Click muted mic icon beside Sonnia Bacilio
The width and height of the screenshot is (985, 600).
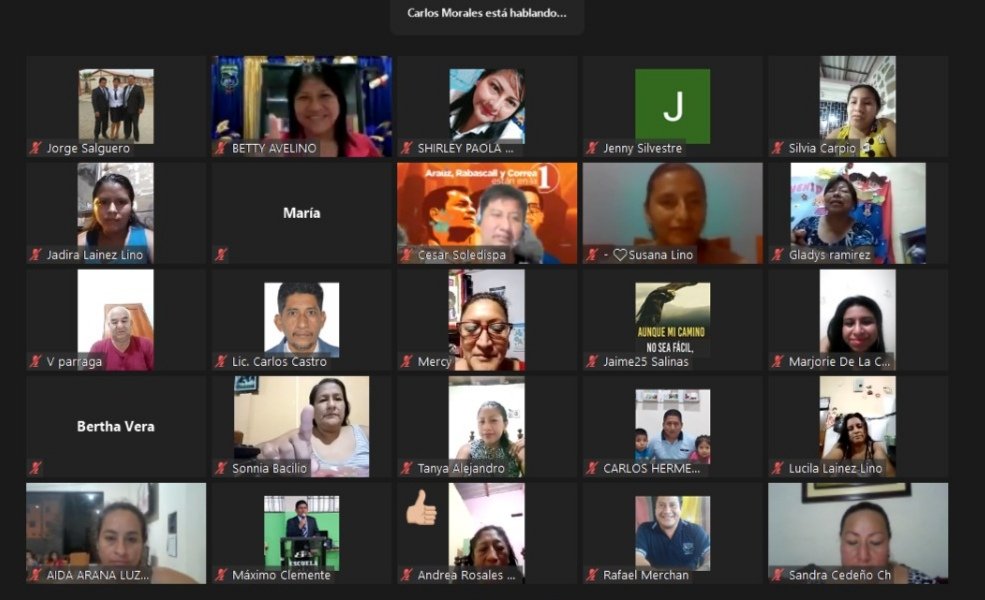pos(220,468)
